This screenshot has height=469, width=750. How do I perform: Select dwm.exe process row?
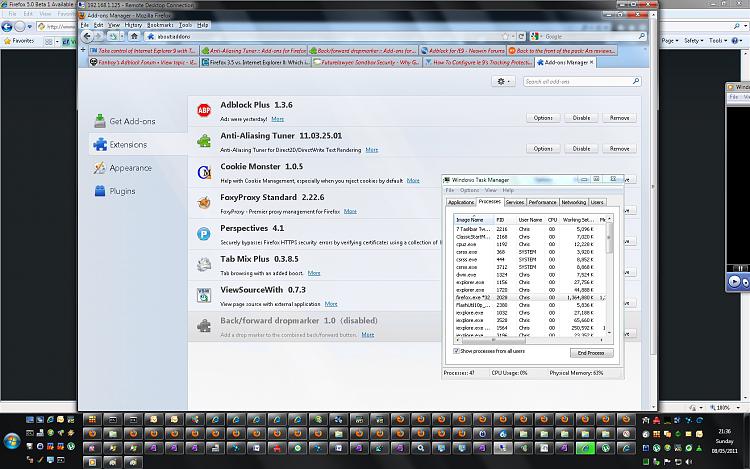point(530,275)
